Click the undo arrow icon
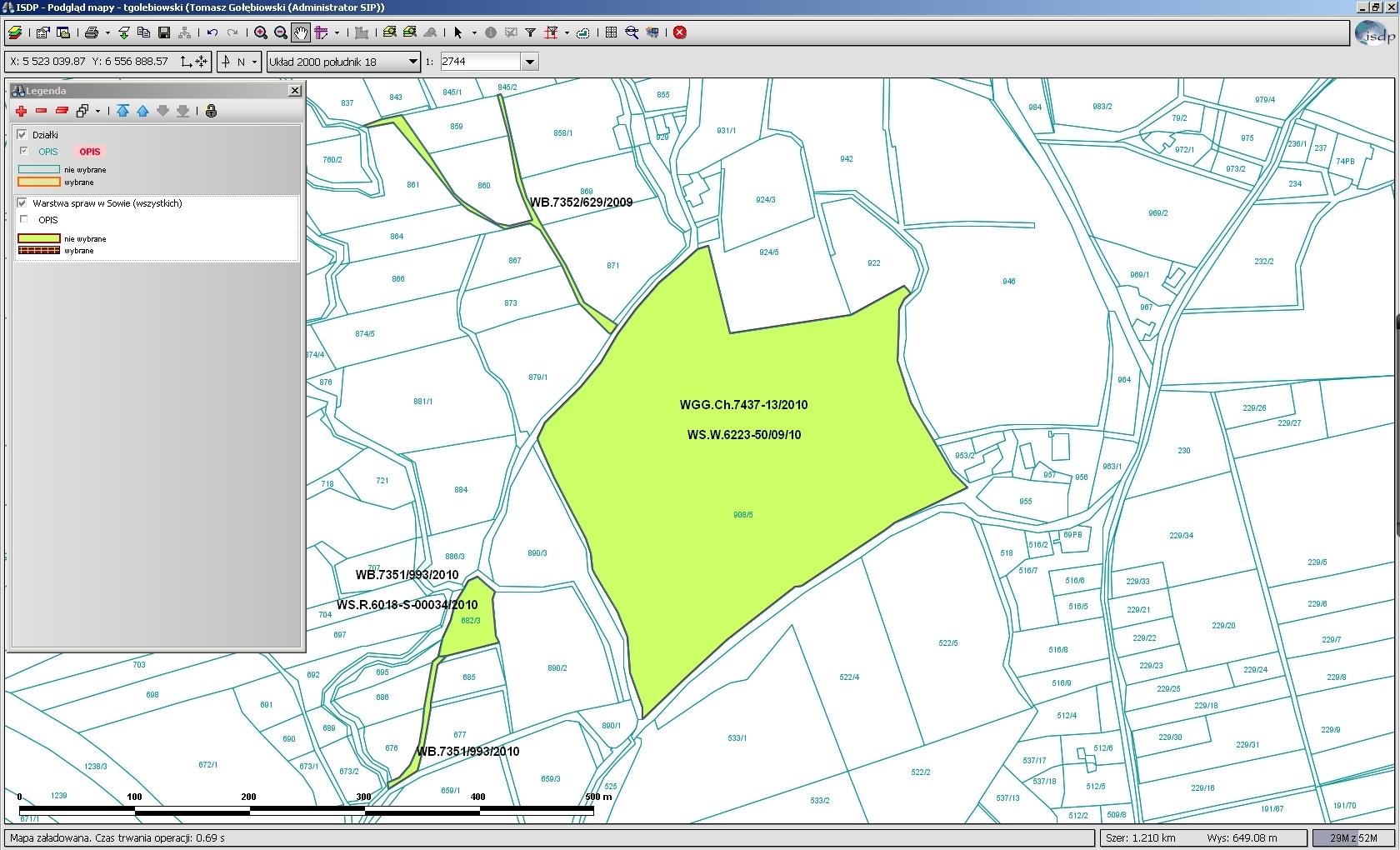The width and height of the screenshot is (1400, 850). 212,32
